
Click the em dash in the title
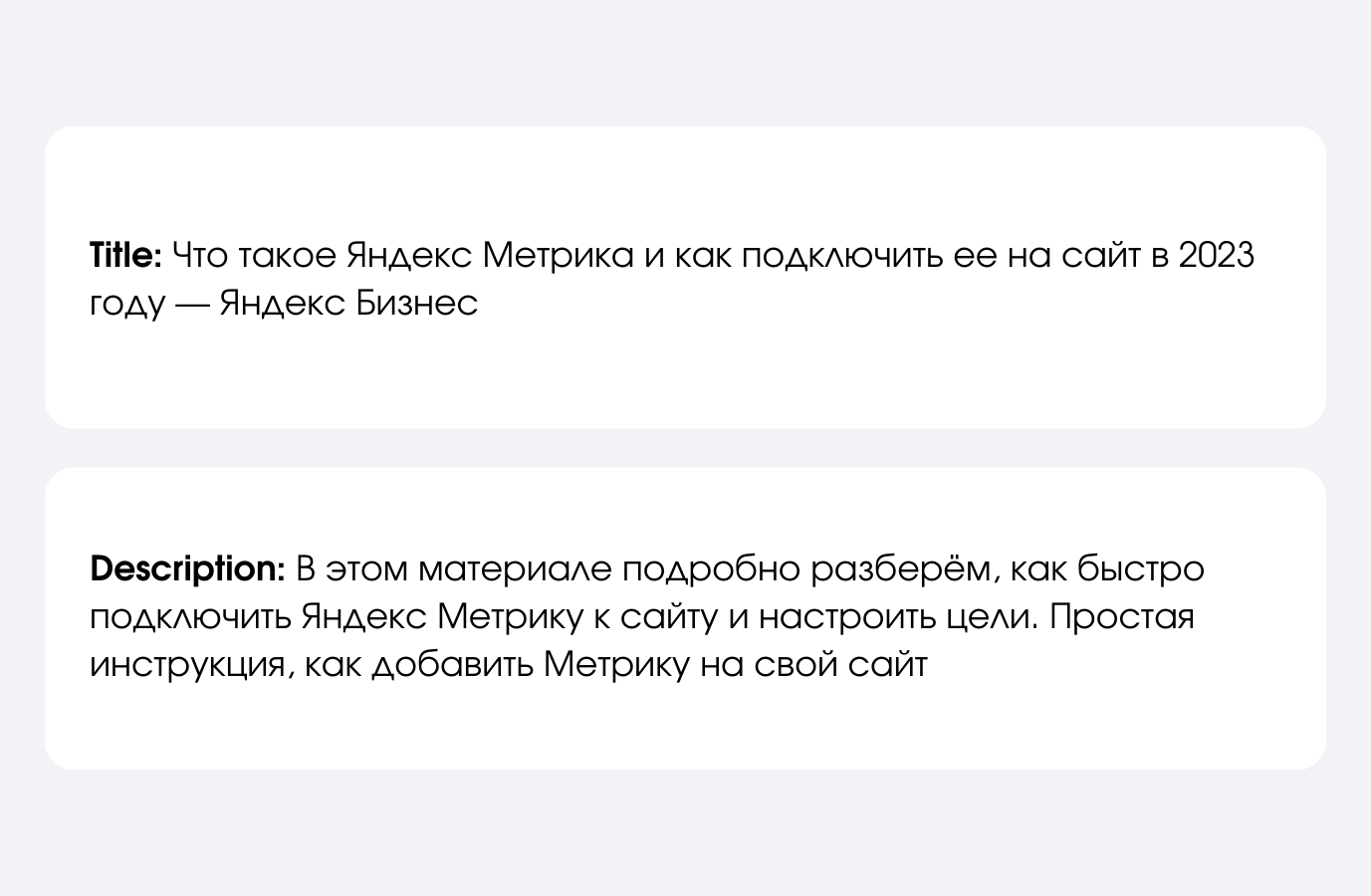coord(191,304)
